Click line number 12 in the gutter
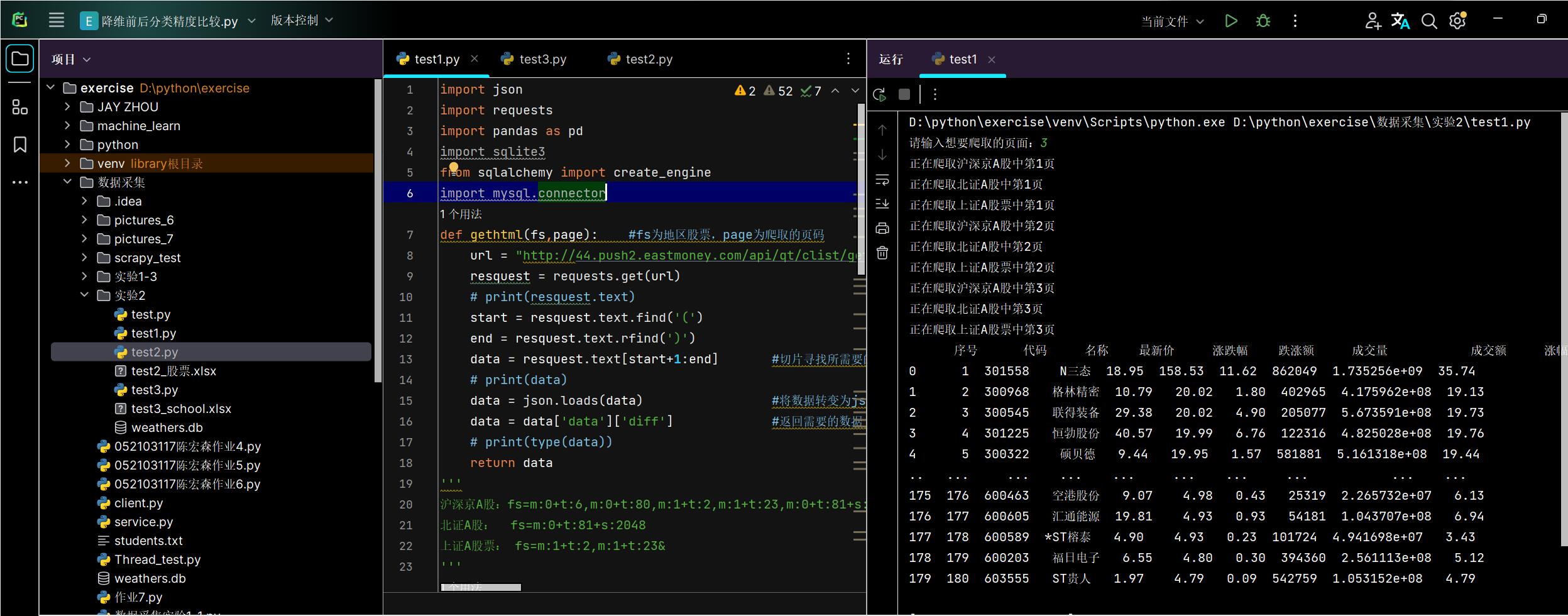Viewport: 1568px width, 616px height. [406, 338]
